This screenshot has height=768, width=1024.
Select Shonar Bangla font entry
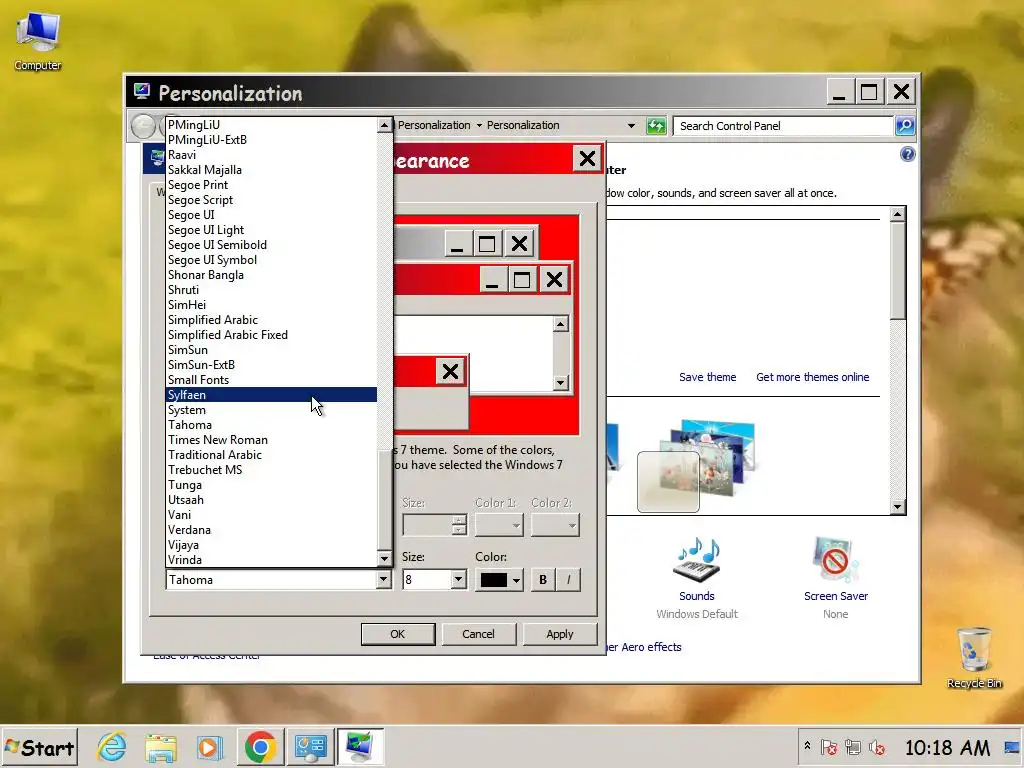[x=272, y=274]
